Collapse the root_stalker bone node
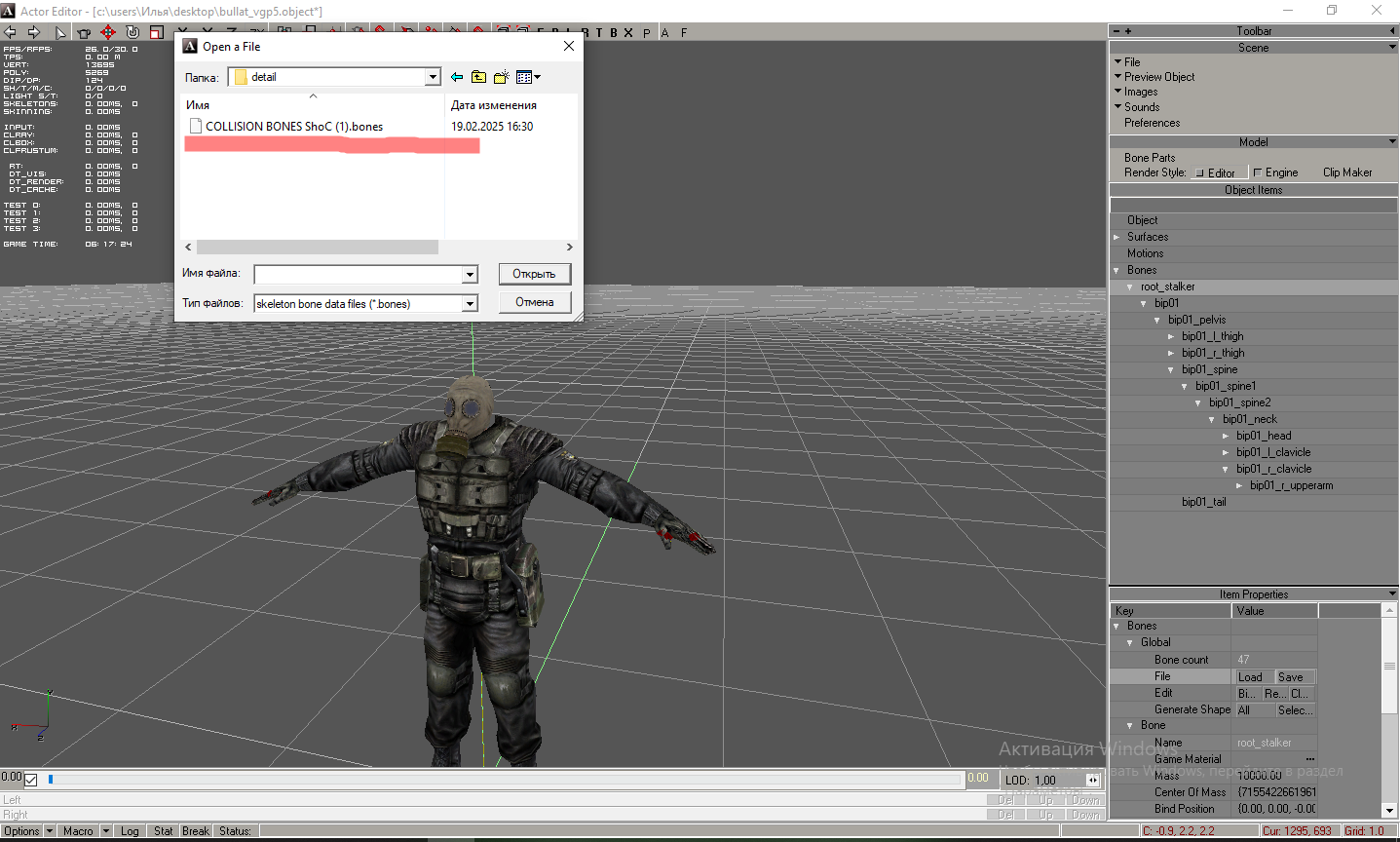 click(x=1130, y=287)
